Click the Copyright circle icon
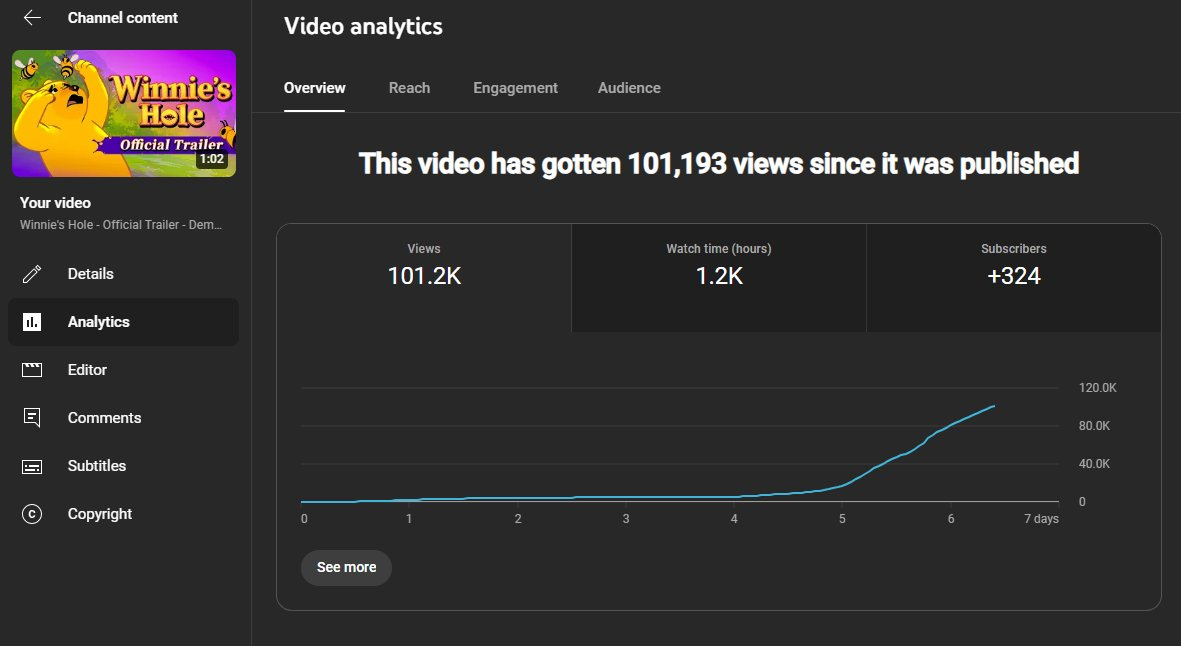 (32, 514)
